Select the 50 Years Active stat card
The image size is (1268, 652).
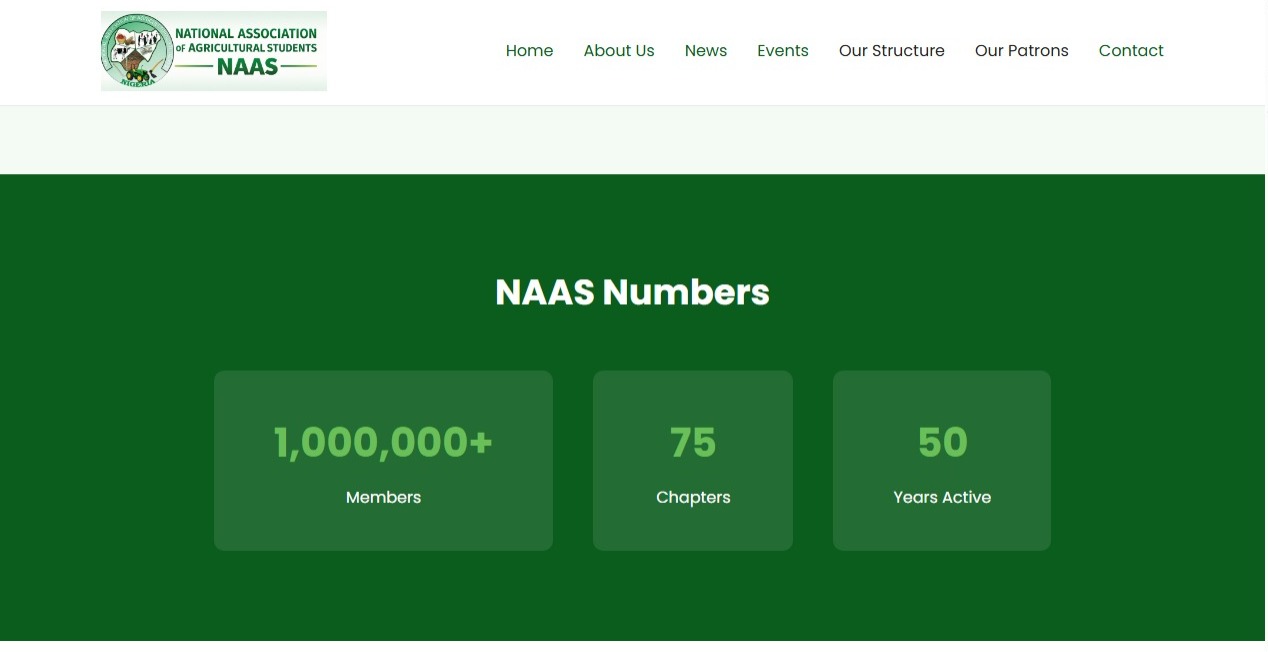pyautogui.click(x=941, y=460)
